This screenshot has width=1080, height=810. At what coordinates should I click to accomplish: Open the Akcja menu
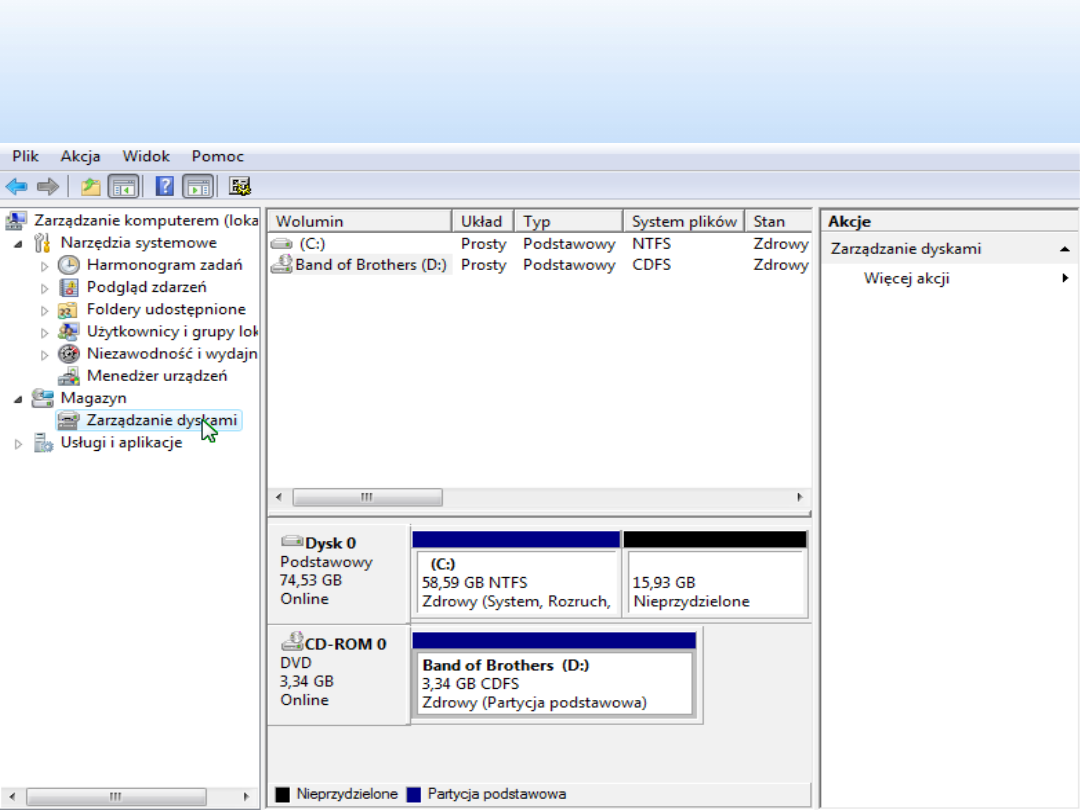80,156
